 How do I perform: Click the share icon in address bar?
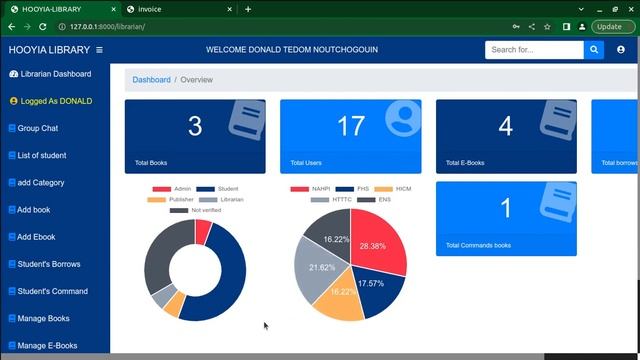531,27
